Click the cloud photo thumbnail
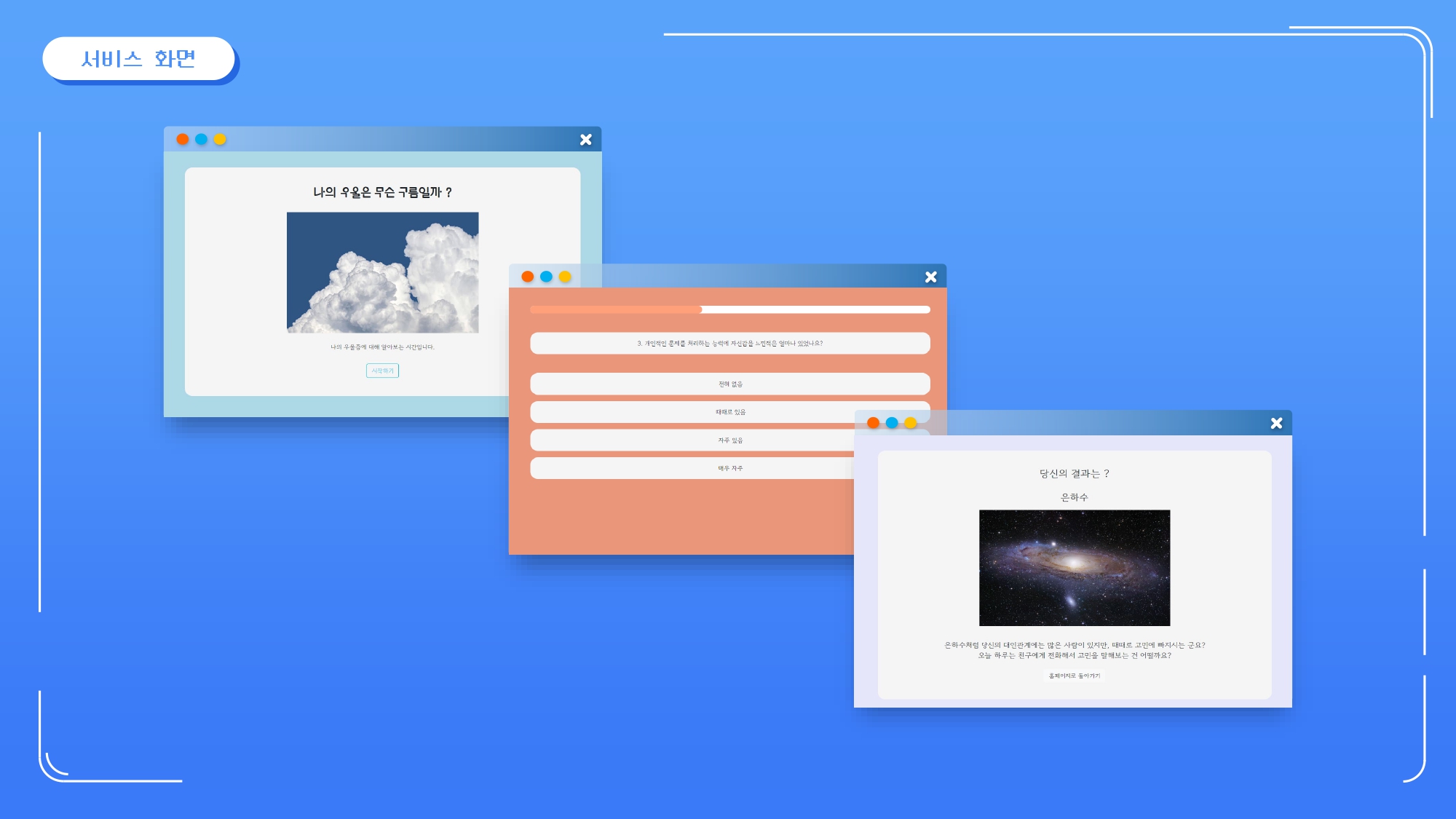This screenshot has width=1456, height=819. pyautogui.click(x=382, y=272)
